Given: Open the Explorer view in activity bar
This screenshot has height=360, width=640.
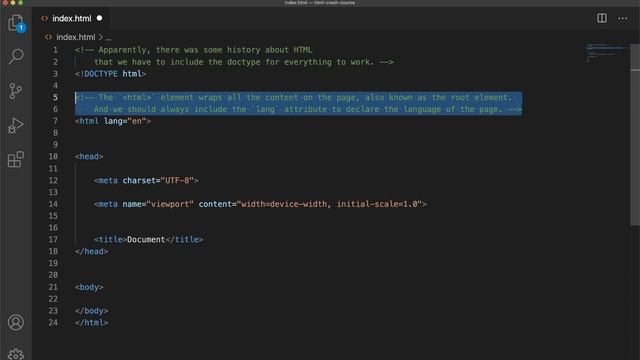Looking at the screenshot, I should click(16, 23).
